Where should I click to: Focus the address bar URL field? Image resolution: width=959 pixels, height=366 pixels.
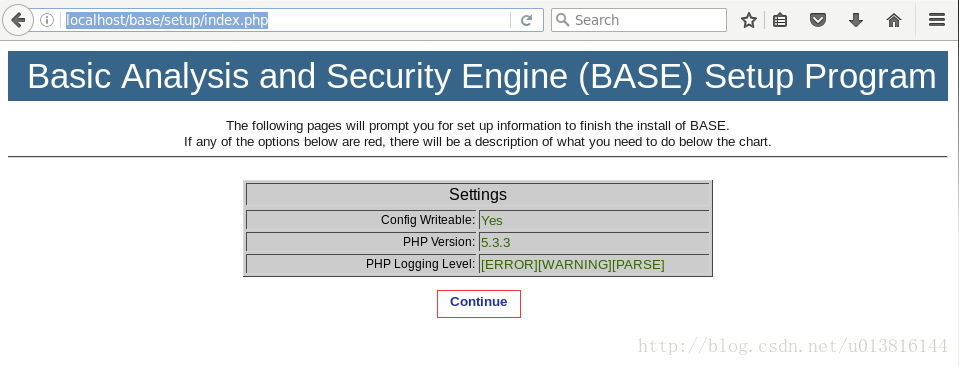[x=287, y=20]
